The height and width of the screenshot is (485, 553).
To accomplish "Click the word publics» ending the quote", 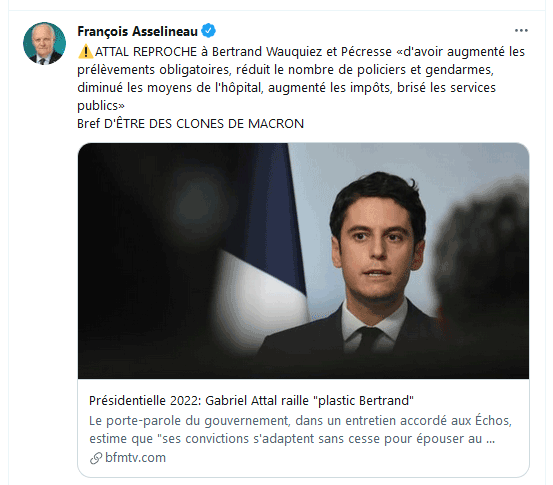I will coord(101,106).
